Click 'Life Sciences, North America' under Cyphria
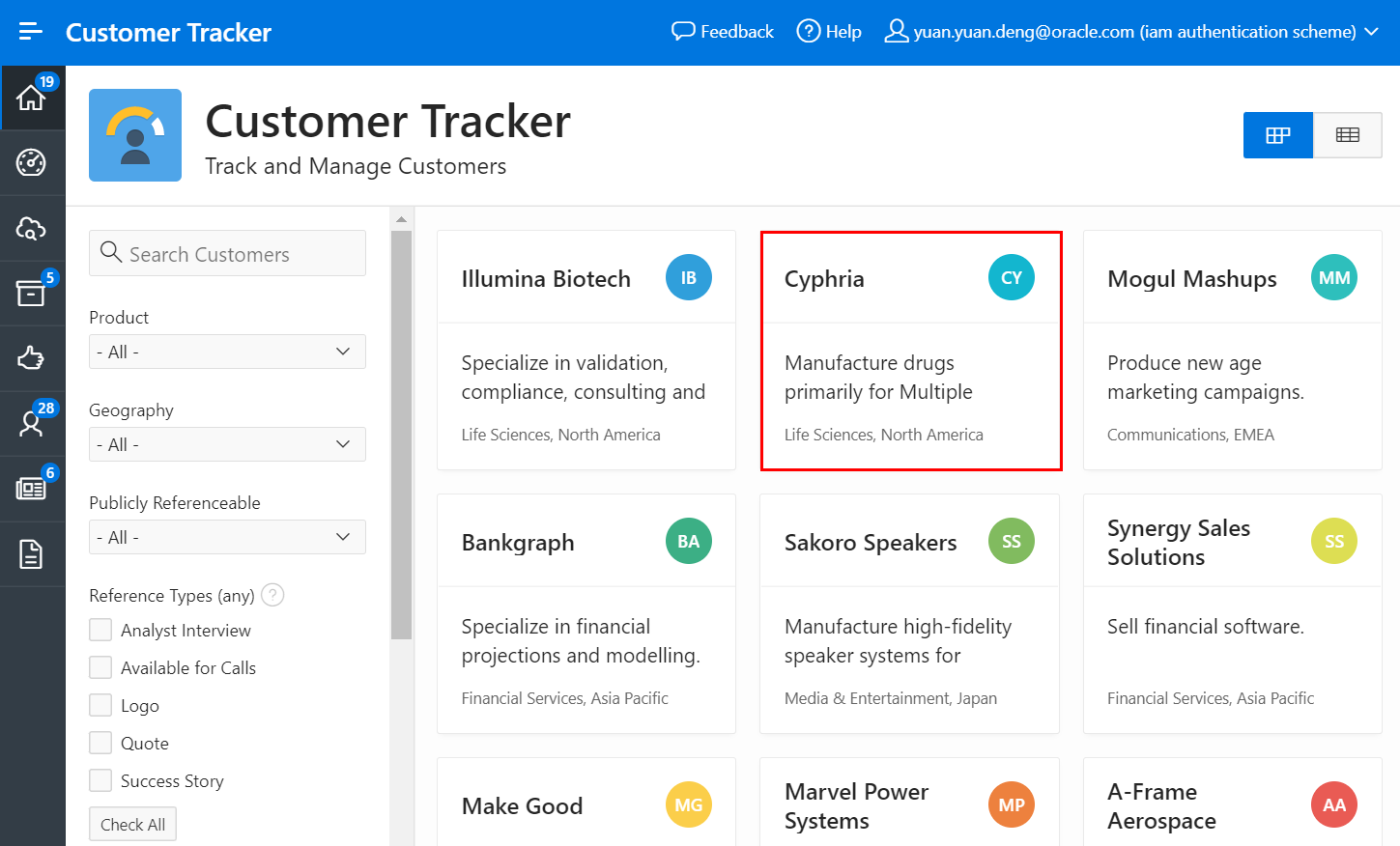1400x846 pixels. coord(884,435)
